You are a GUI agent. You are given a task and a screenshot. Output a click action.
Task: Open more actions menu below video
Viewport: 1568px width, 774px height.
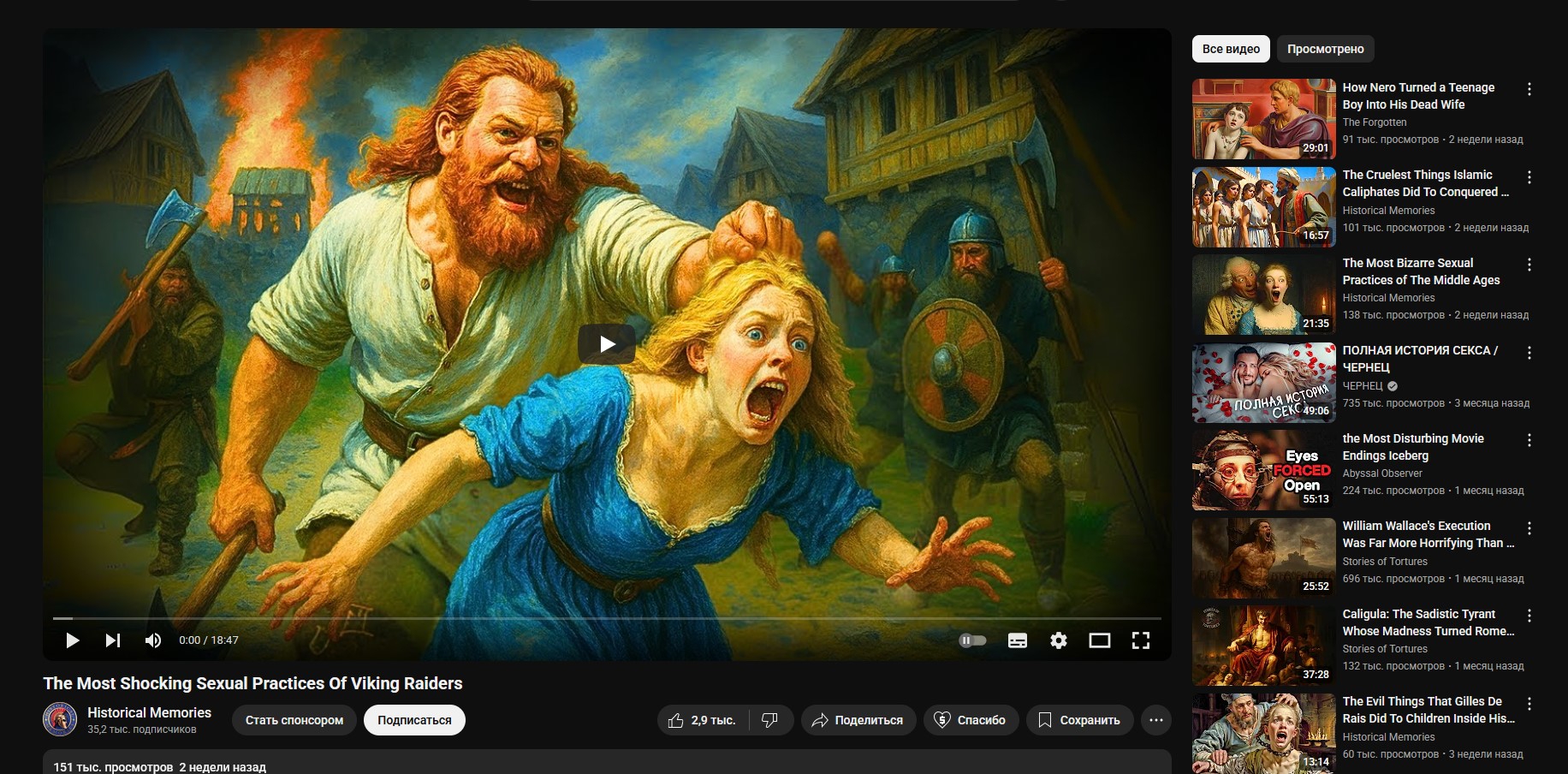[x=1156, y=720]
